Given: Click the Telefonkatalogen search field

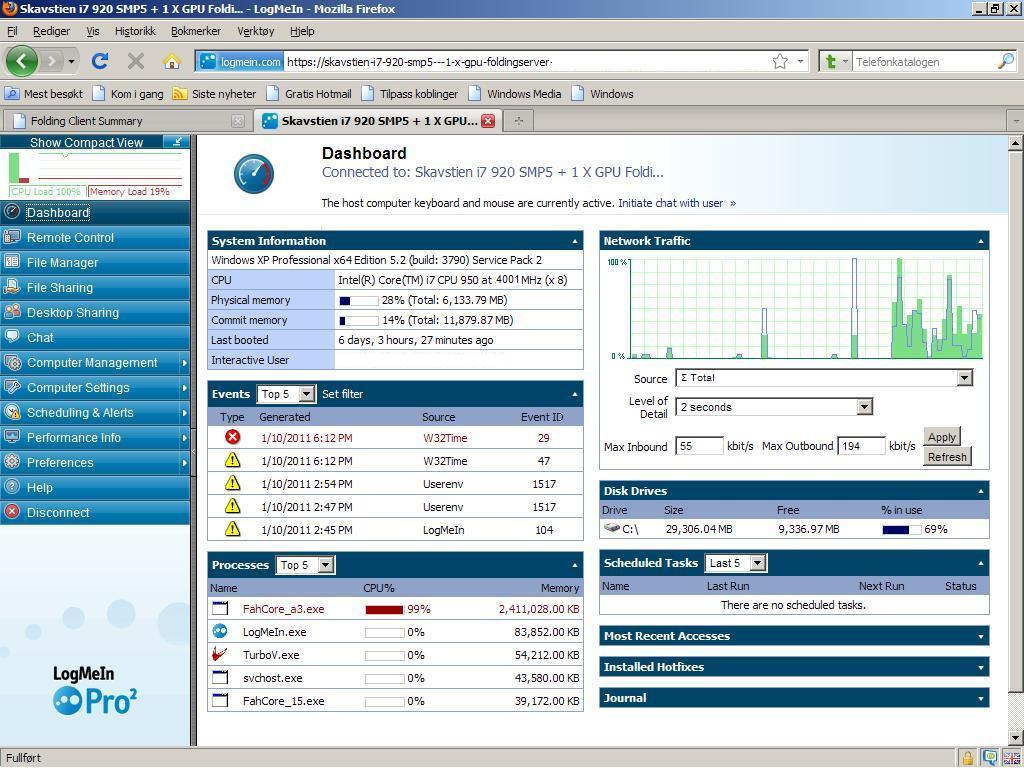Looking at the screenshot, I should tap(924, 62).
